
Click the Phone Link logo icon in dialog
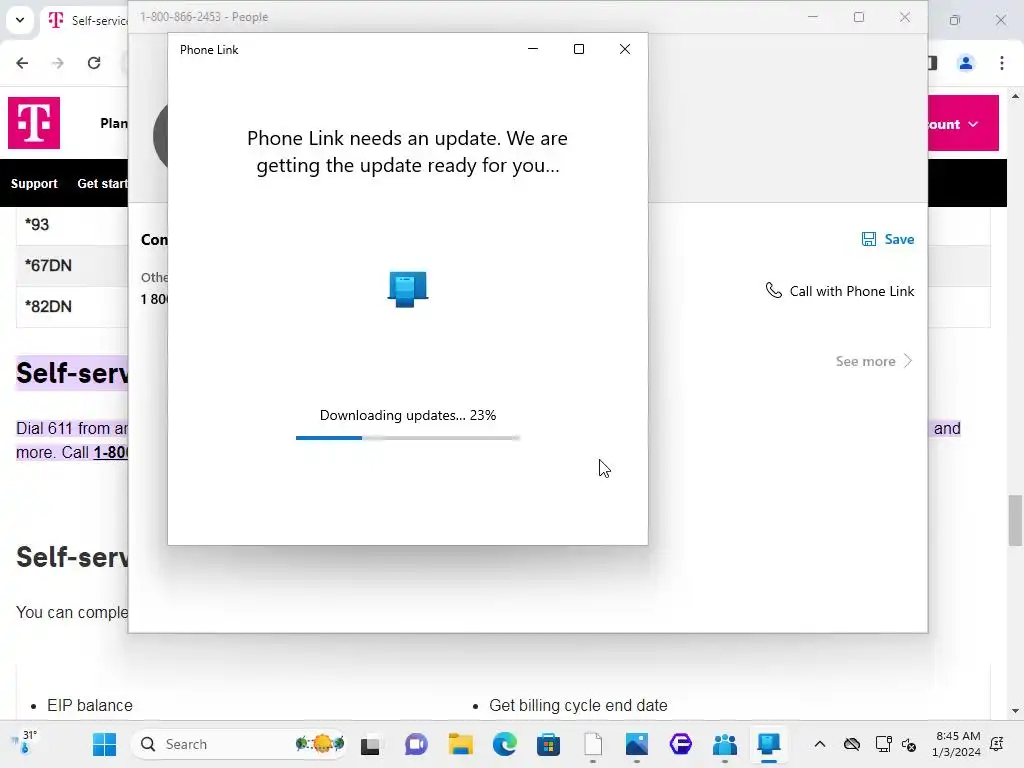tap(408, 289)
